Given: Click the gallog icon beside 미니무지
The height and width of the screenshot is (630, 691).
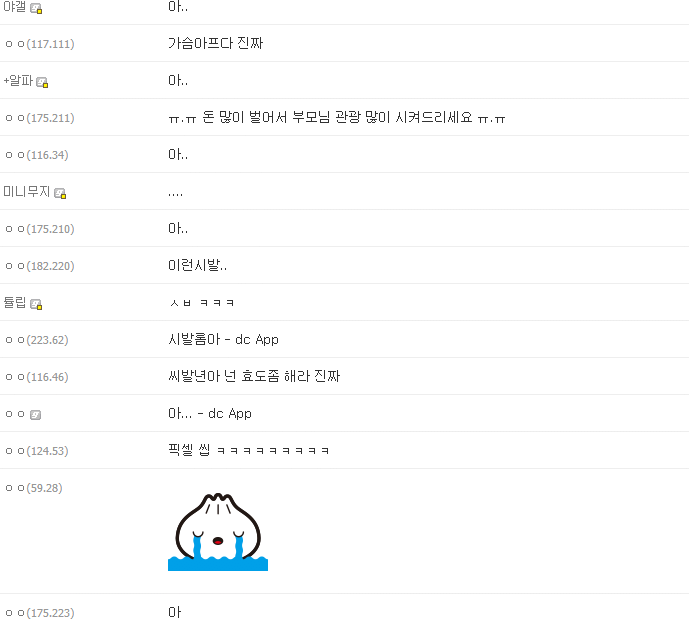Looking at the screenshot, I should 60,193.
